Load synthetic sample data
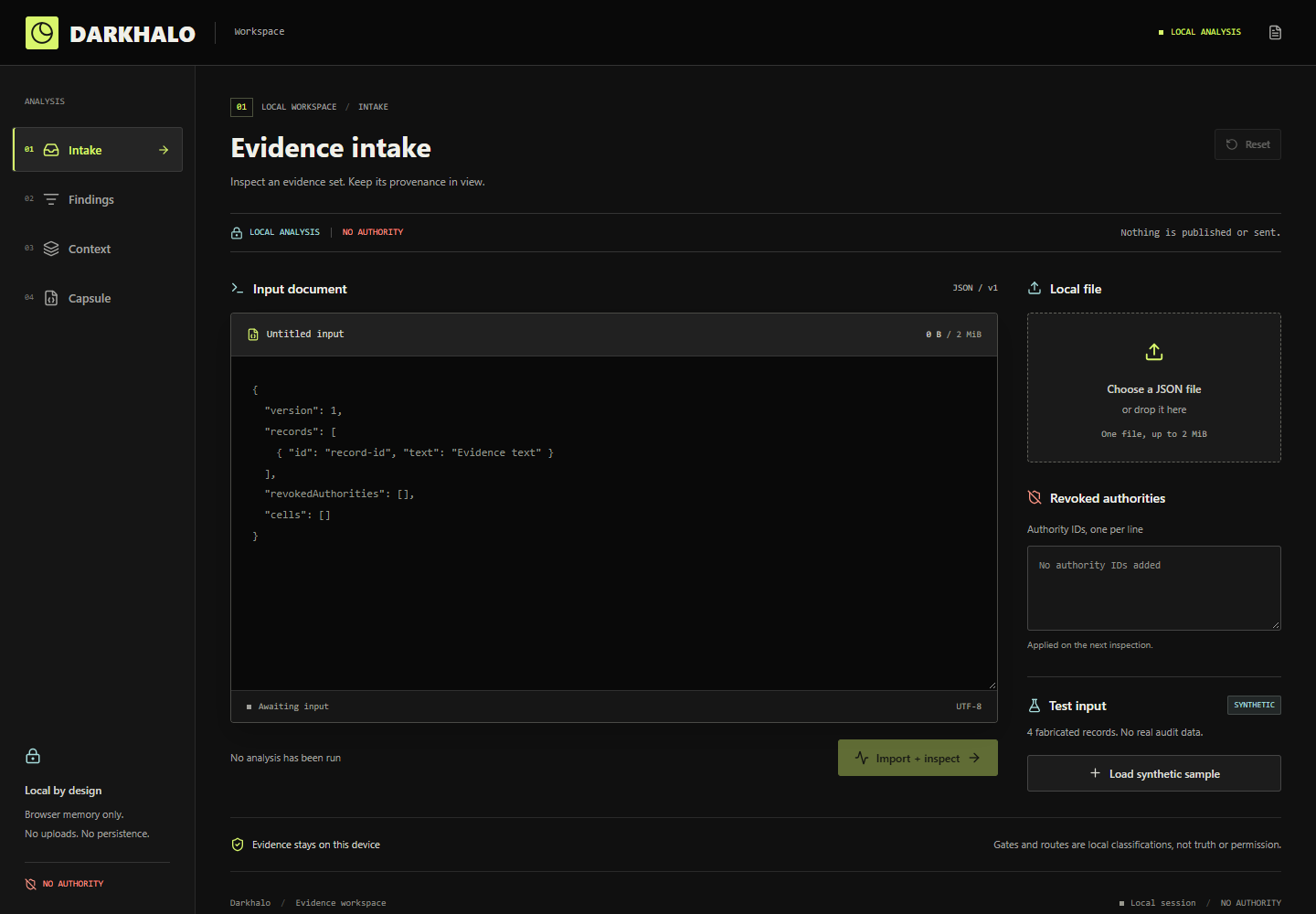The height and width of the screenshot is (914, 1316). tap(1154, 773)
